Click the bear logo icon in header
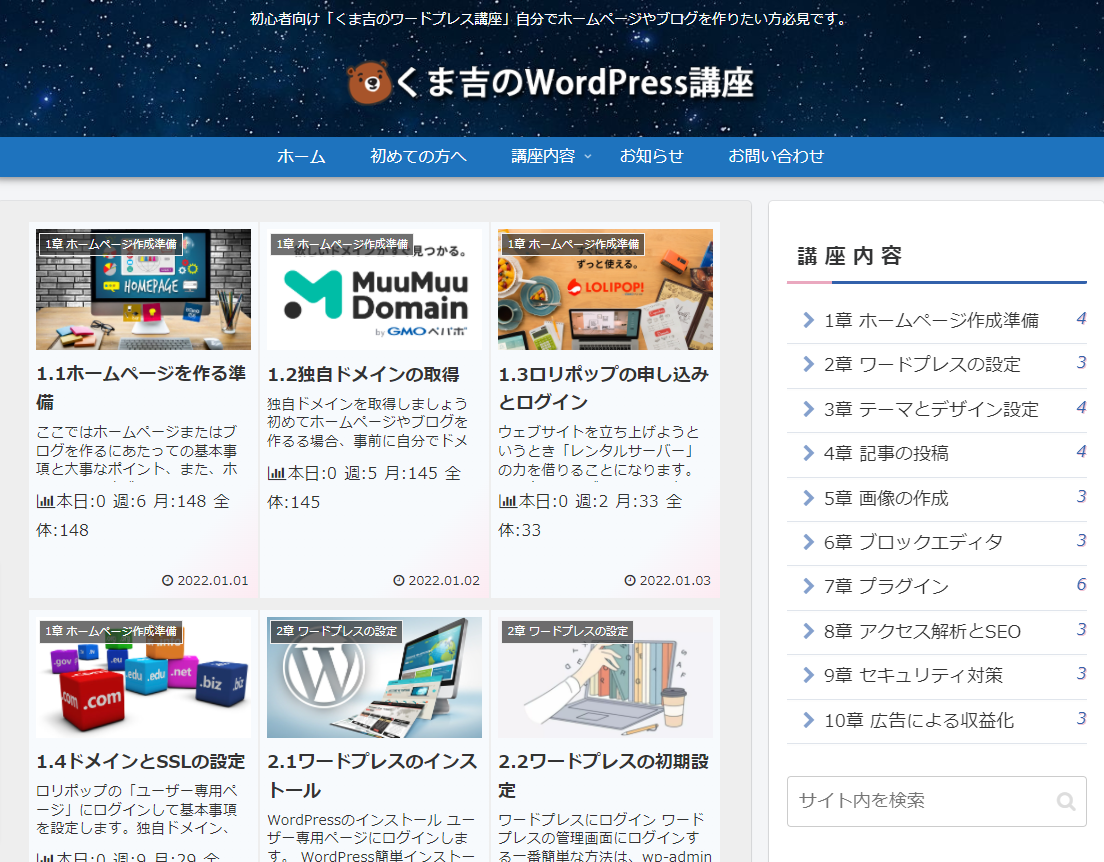Image resolution: width=1104 pixels, height=862 pixels. [x=369, y=83]
